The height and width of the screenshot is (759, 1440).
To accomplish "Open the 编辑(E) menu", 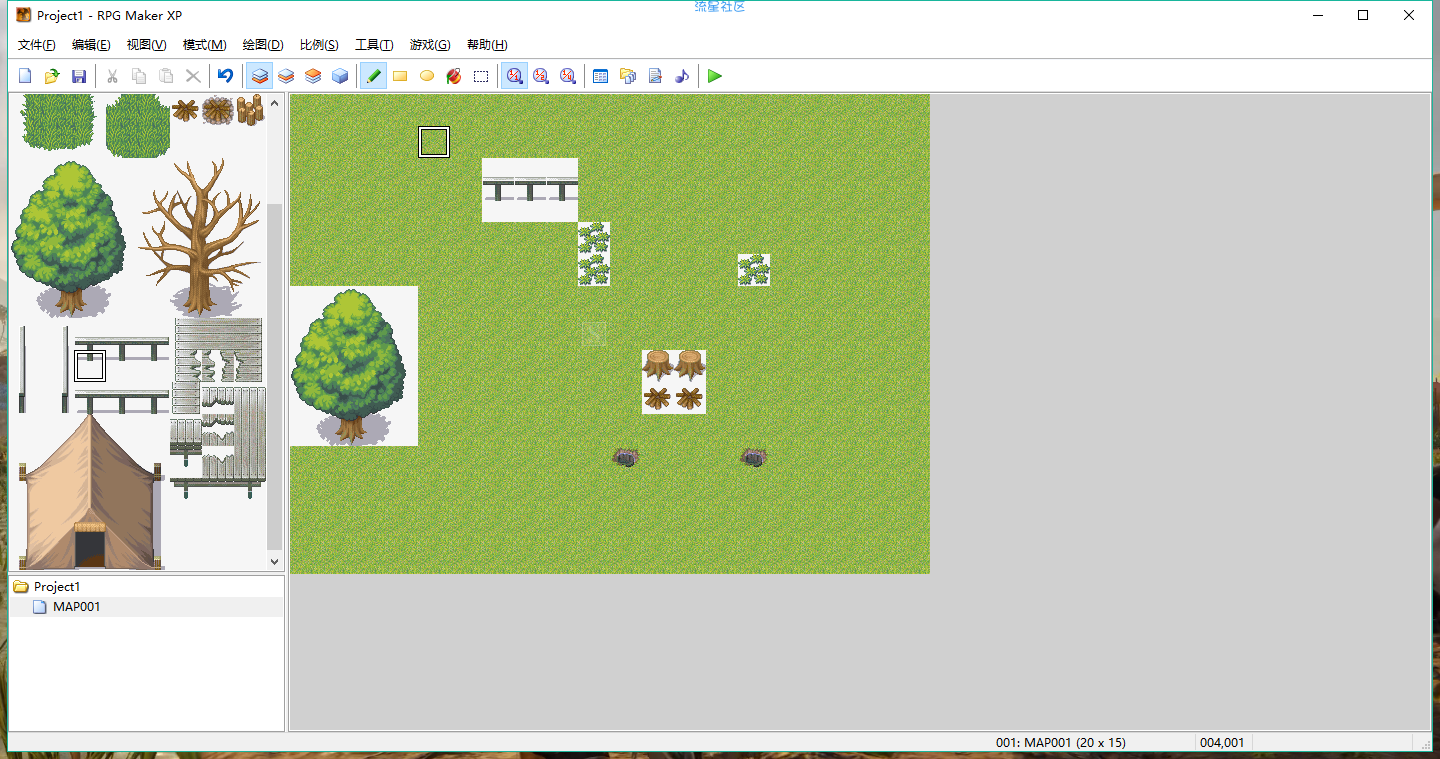I will [91, 45].
